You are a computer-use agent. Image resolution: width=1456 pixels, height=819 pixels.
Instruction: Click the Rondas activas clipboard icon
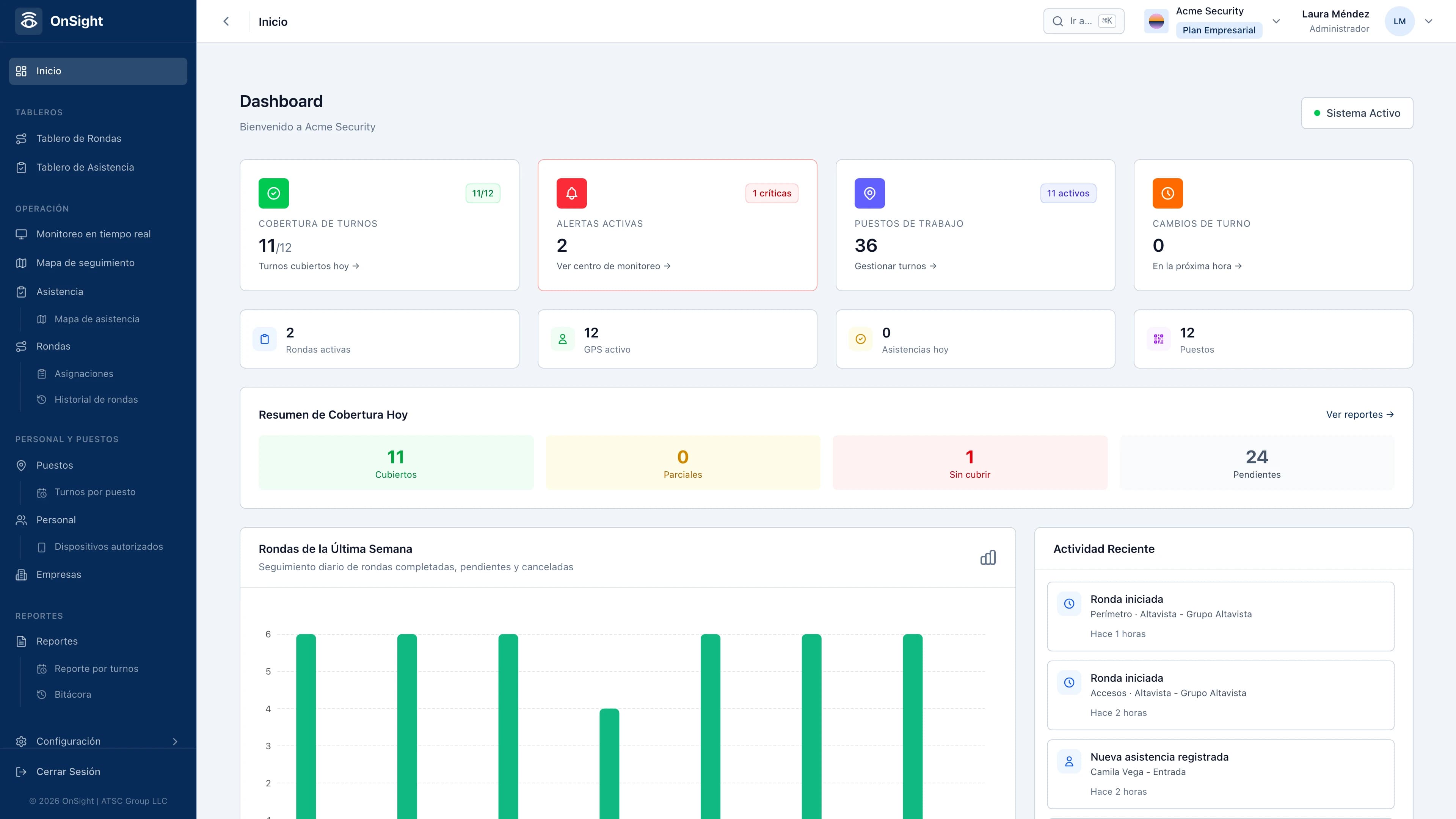(x=265, y=339)
